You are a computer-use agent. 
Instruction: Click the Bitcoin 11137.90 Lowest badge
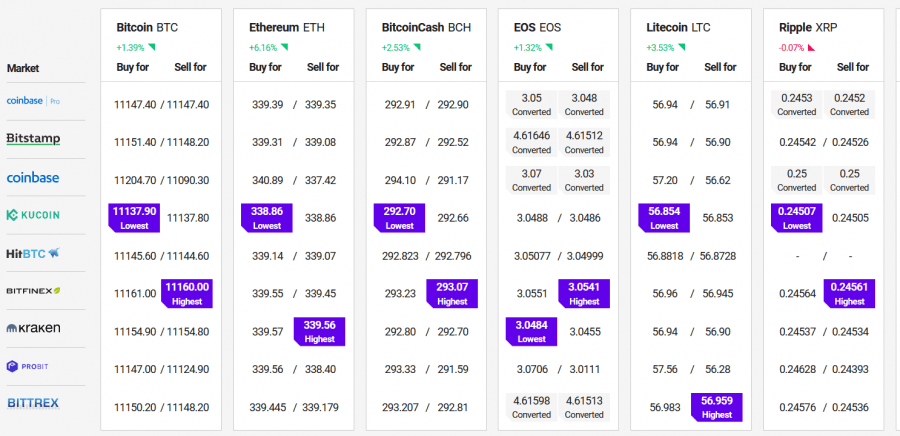[134, 218]
